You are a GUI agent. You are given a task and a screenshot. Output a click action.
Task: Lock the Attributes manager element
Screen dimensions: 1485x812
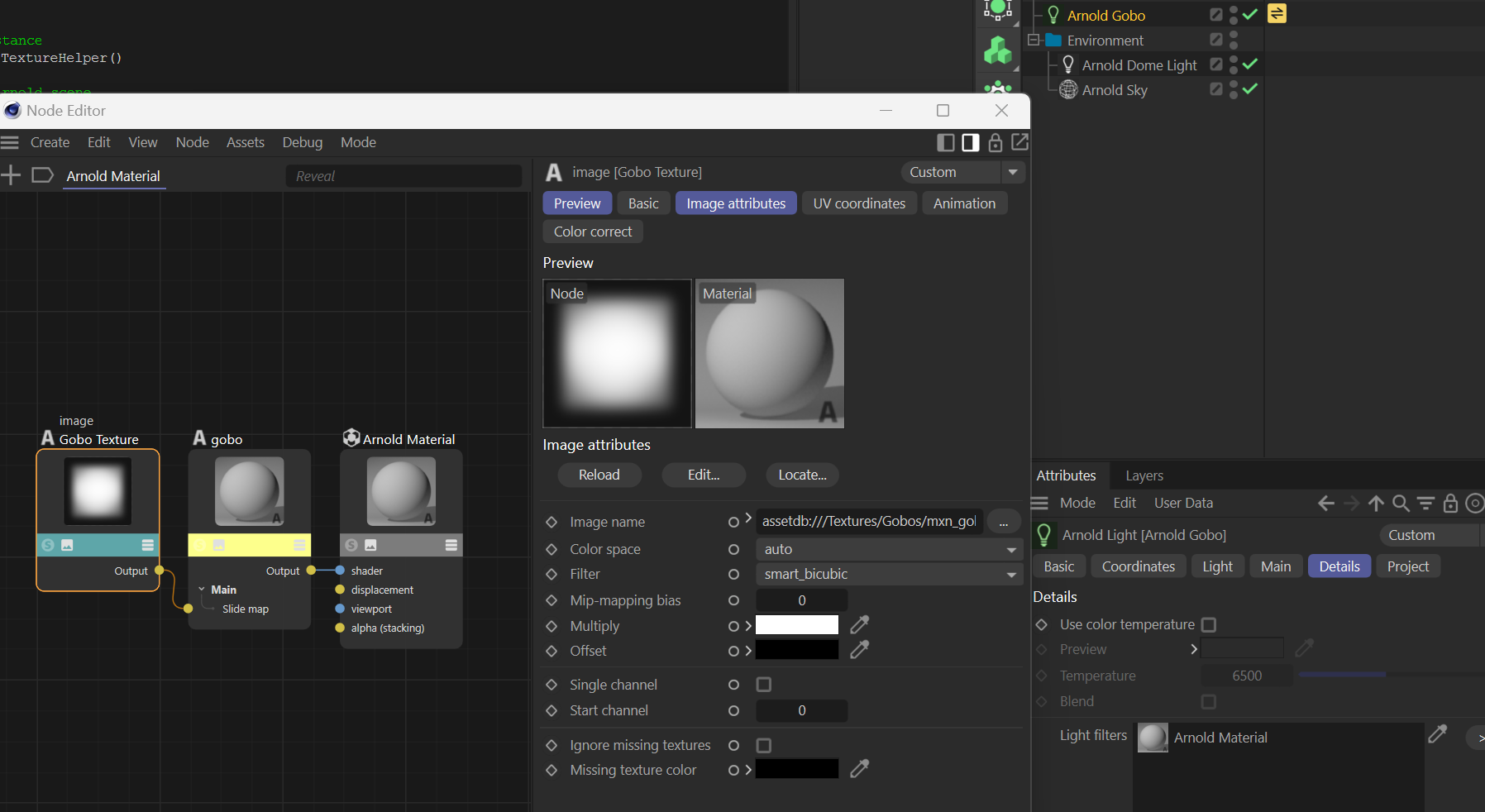(1450, 503)
